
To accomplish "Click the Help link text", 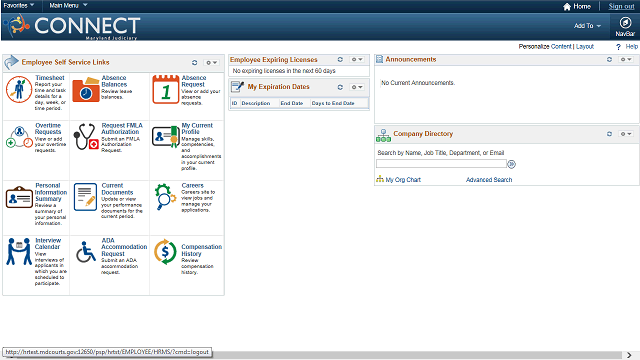I will pyautogui.click(x=631, y=47).
